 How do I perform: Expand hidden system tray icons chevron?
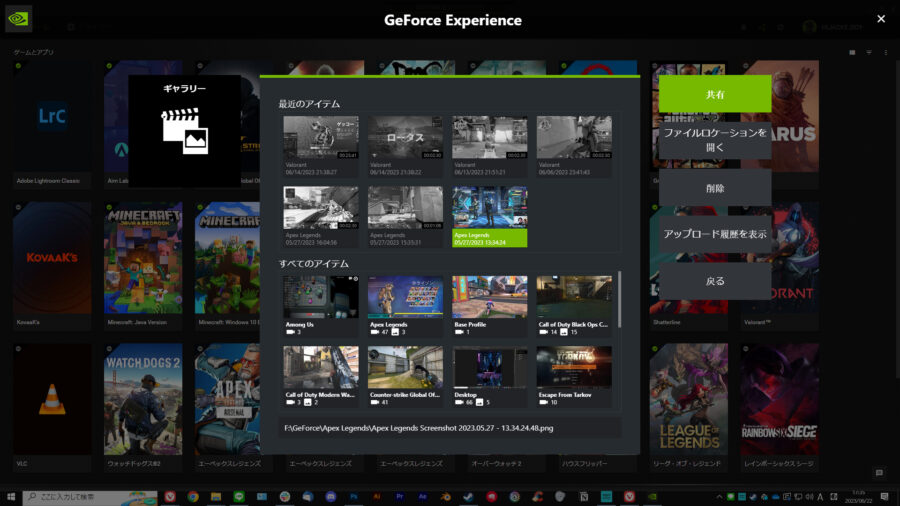pos(719,497)
